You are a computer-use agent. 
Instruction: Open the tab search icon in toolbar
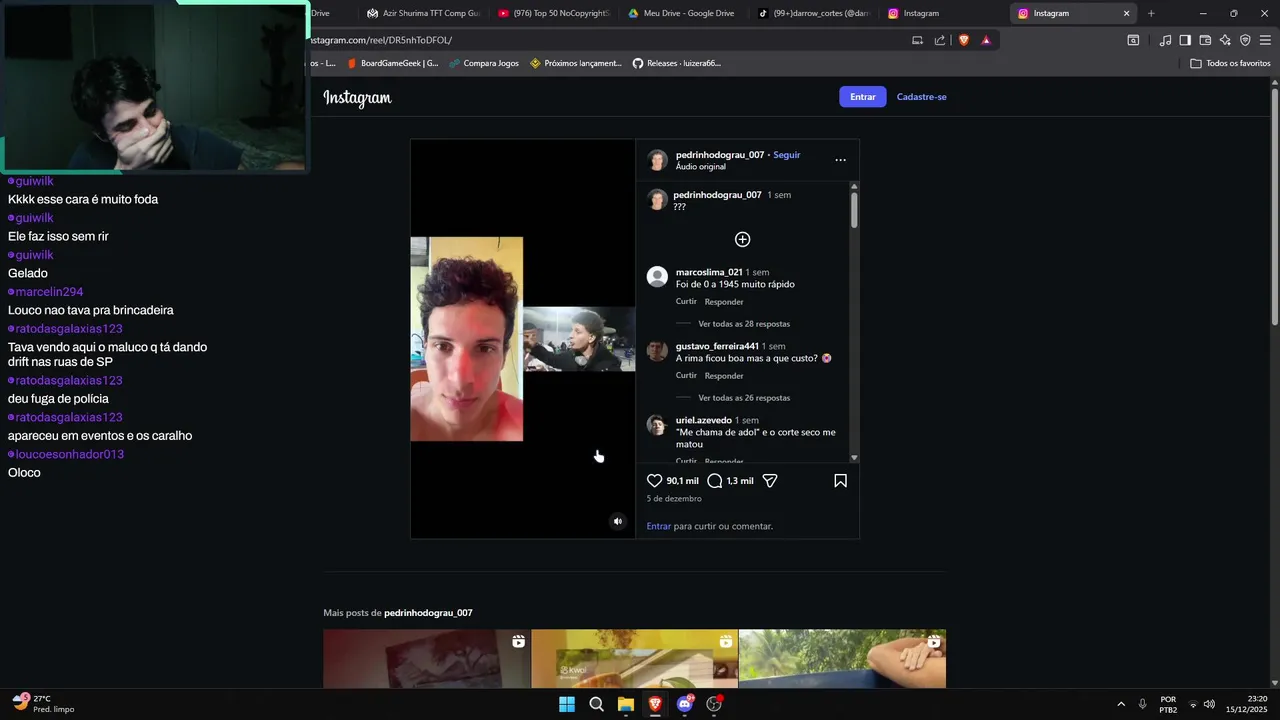(1133, 40)
